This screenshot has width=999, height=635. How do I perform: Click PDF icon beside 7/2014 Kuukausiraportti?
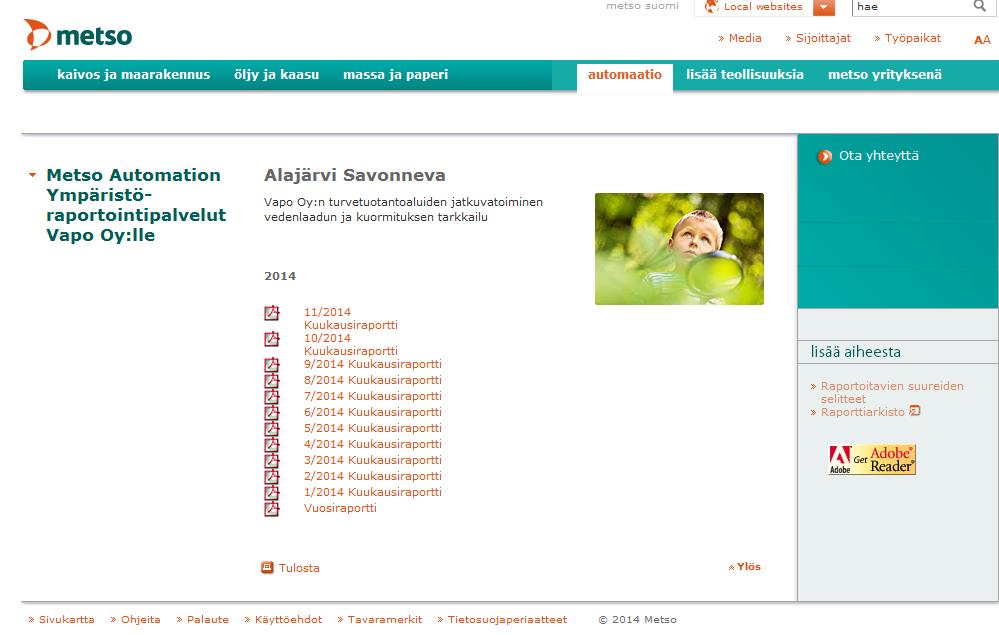click(272, 397)
